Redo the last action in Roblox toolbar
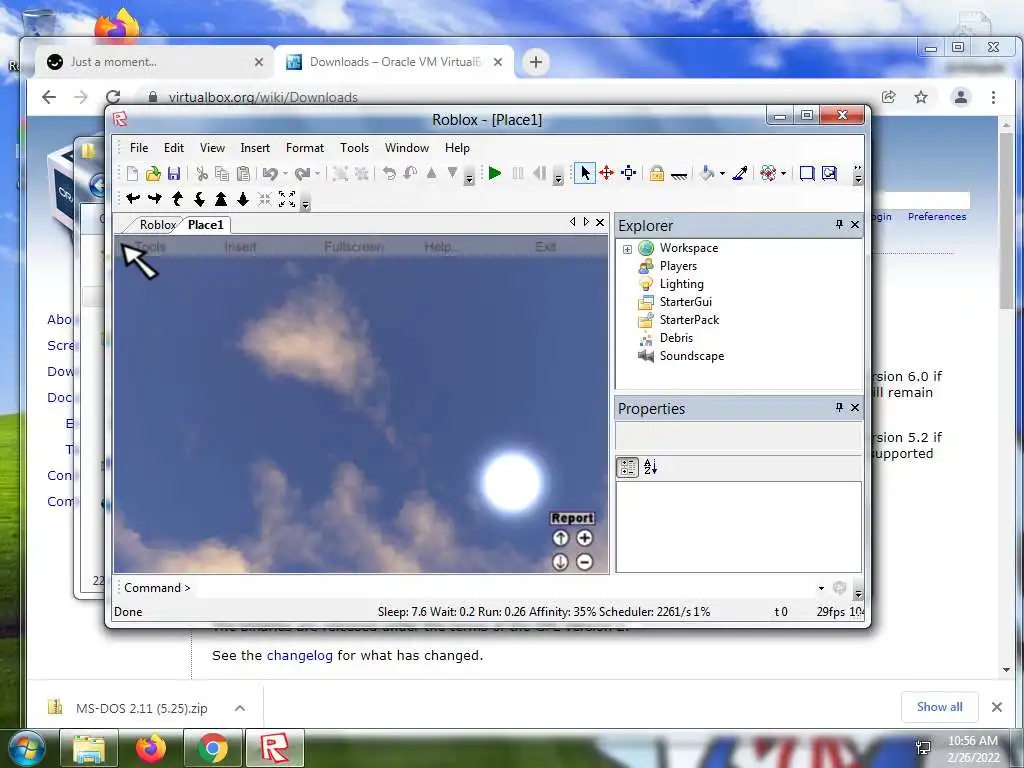 tap(302, 173)
